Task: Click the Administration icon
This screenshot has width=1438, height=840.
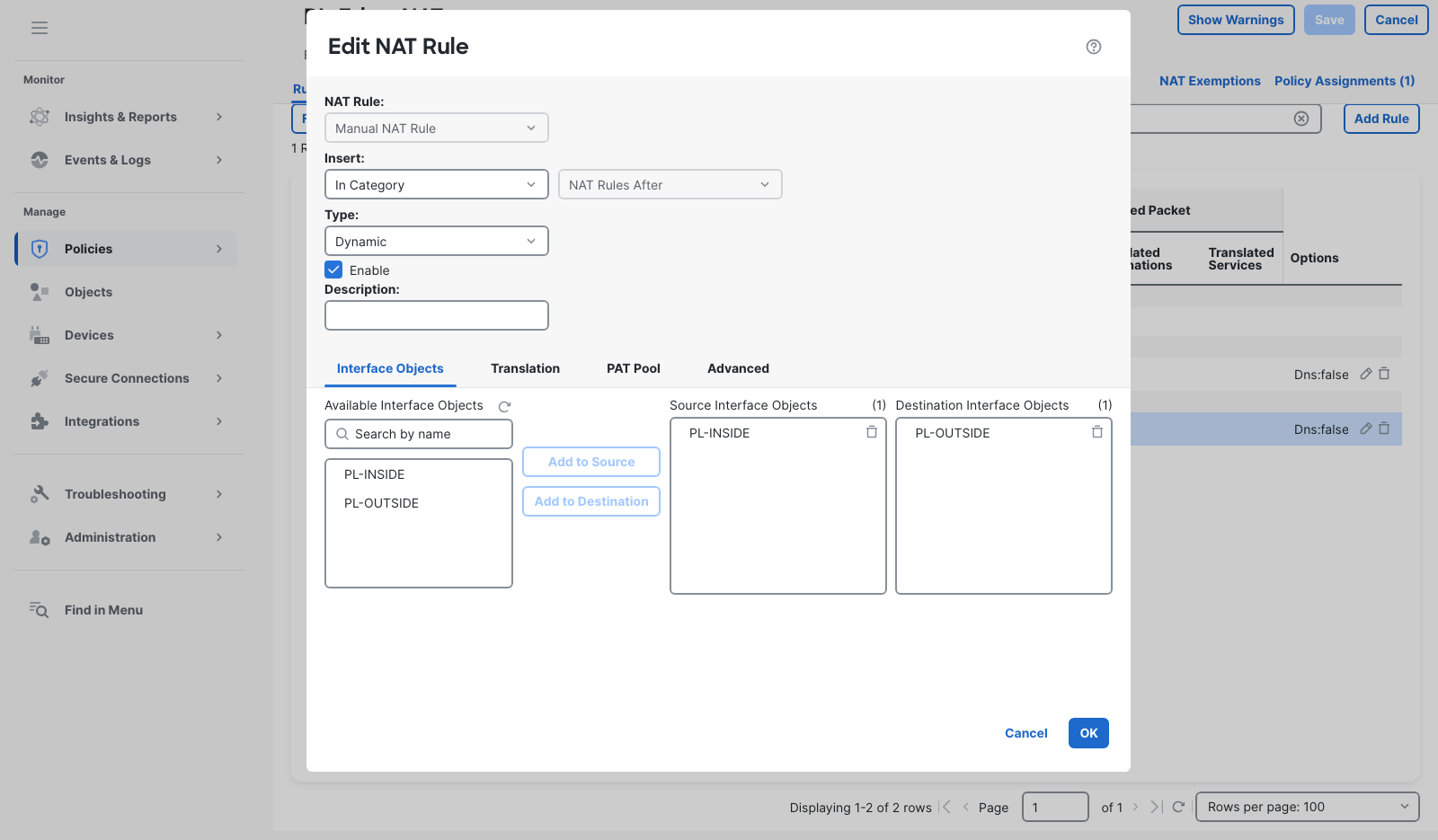Action: 40,537
